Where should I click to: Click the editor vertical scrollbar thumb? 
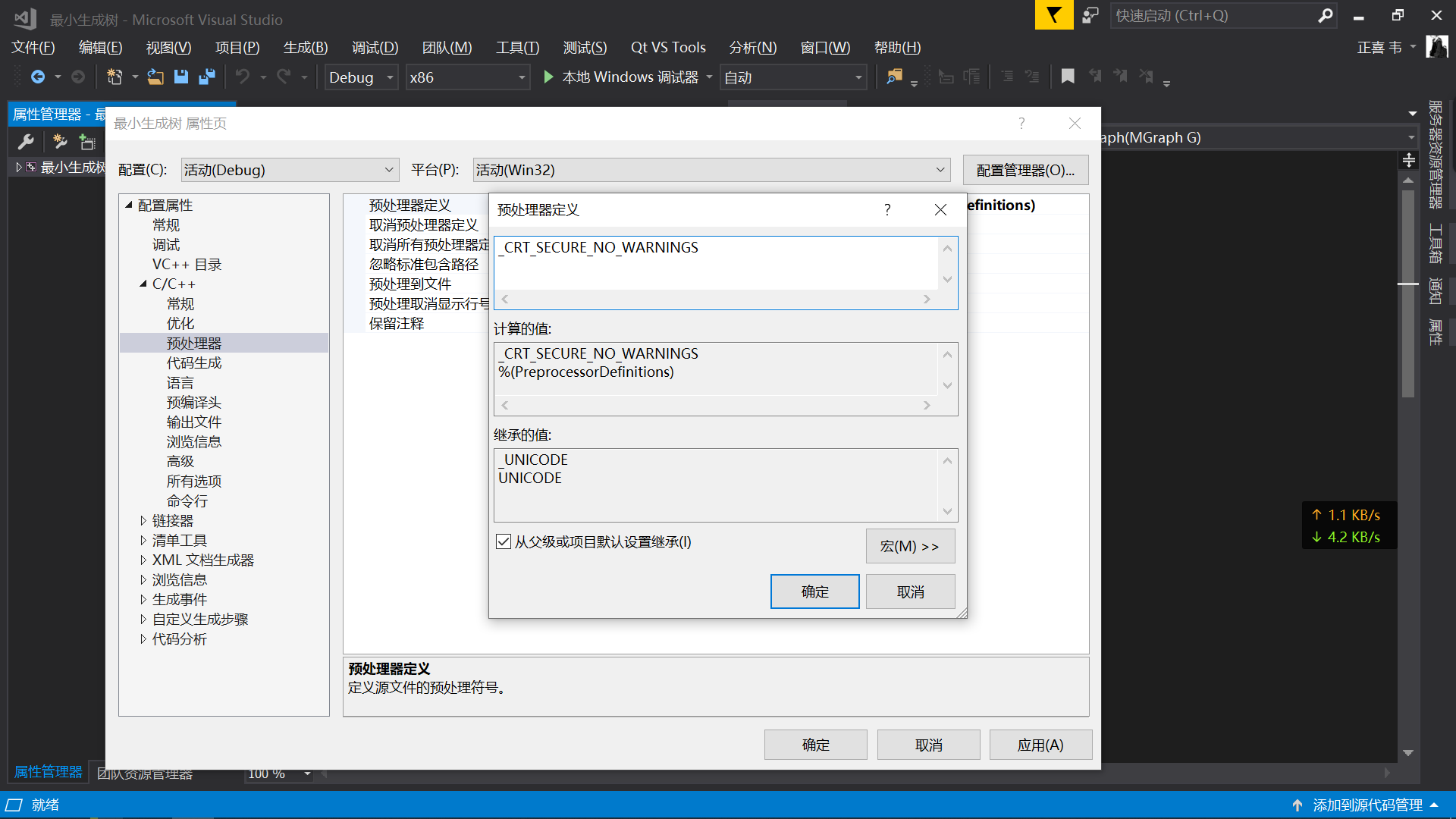(1408, 292)
